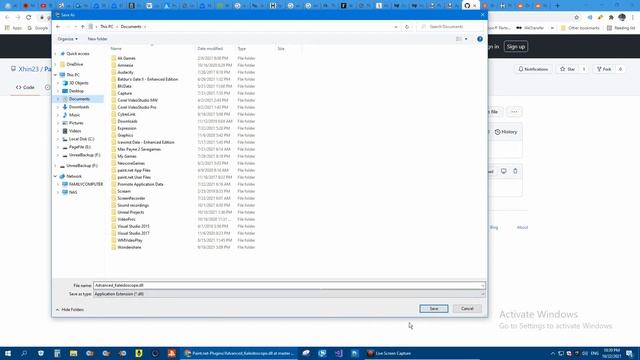Select the Corel VideoStudio Pro folder

pos(137,107)
